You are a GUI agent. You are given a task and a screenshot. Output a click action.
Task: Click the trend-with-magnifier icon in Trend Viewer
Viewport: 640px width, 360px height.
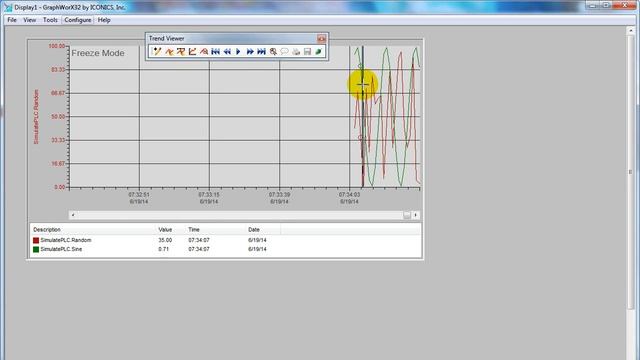pyautogui.click(x=204, y=51)
